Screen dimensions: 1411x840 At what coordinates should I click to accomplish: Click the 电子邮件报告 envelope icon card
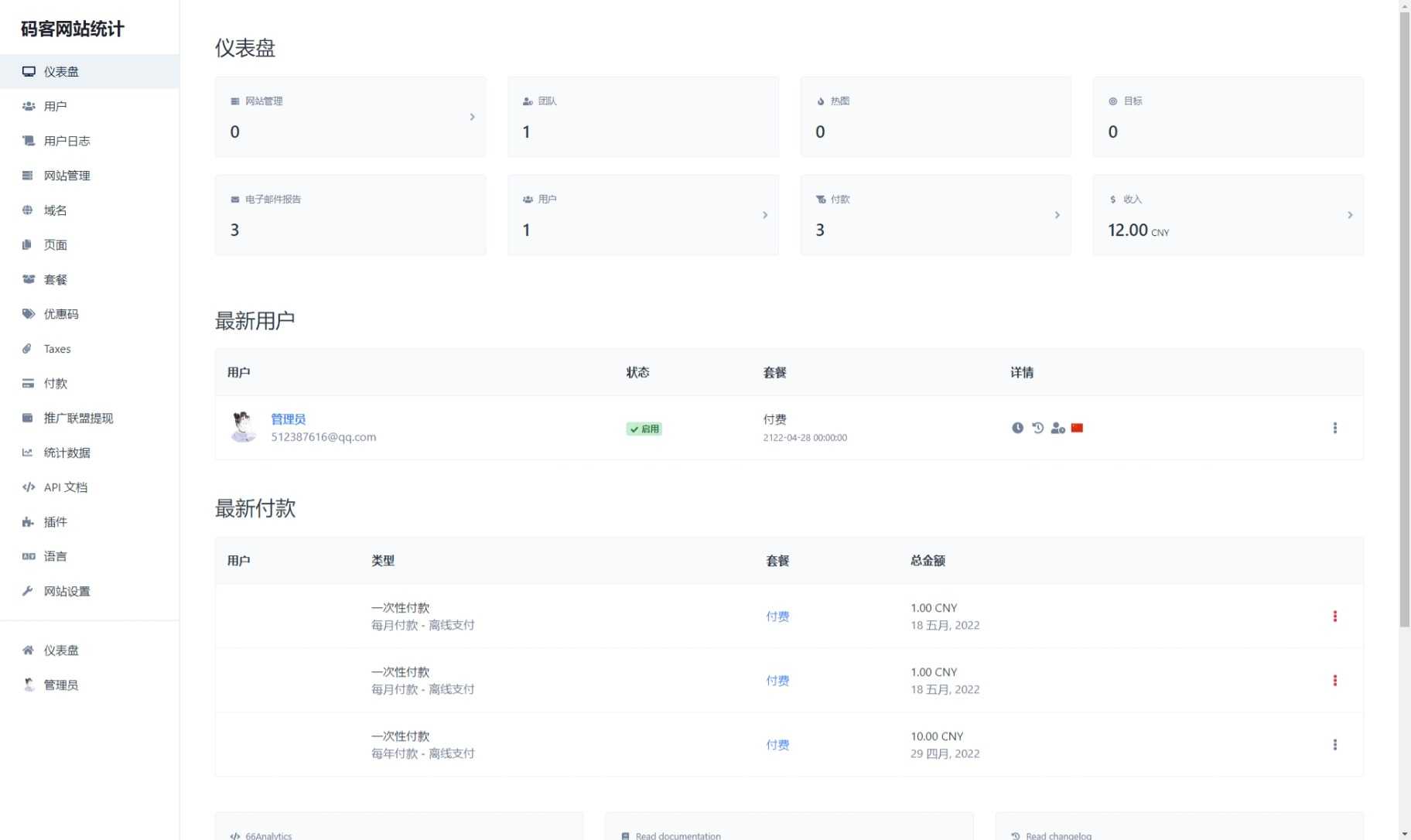(235, 200)
